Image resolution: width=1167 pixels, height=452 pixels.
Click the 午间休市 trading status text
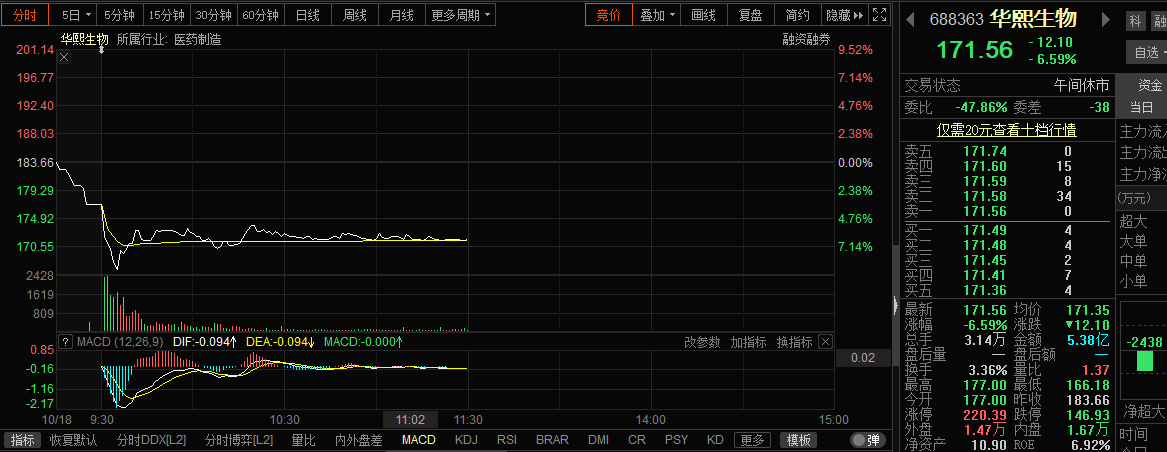point(1081,86)
